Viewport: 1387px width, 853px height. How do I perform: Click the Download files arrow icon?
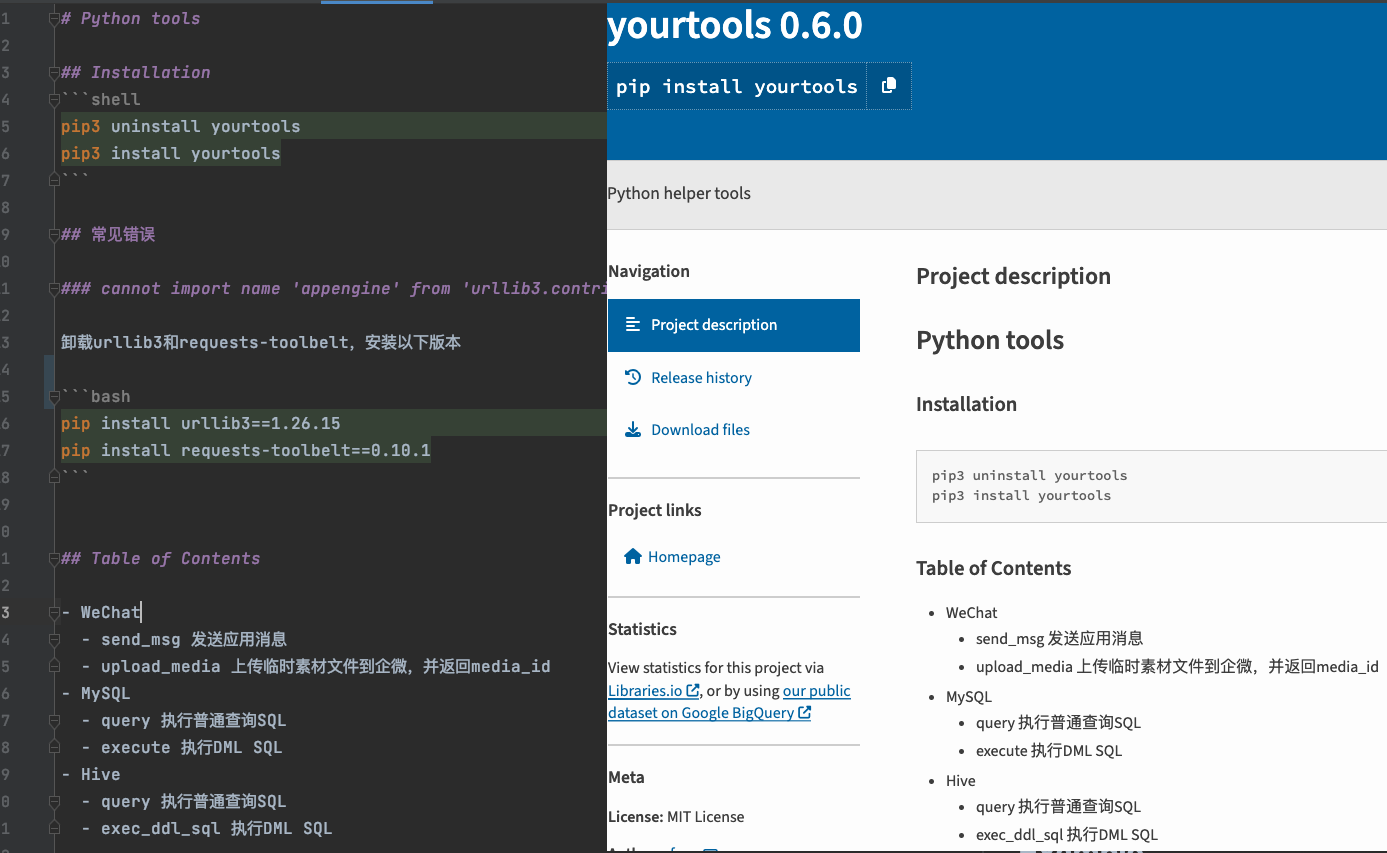pos(632,429)
